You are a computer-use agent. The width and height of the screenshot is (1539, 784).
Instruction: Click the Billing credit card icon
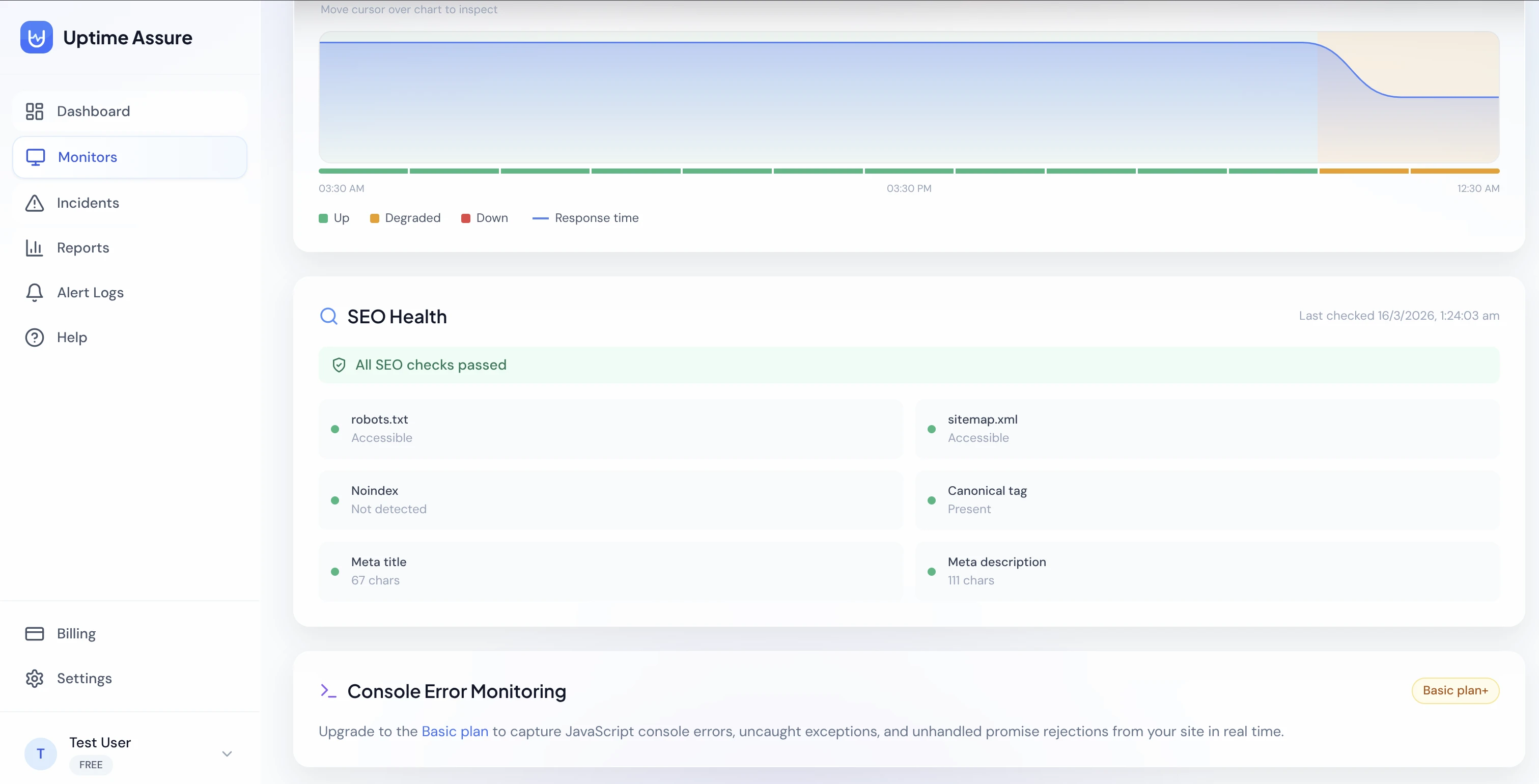coord(35,633)
